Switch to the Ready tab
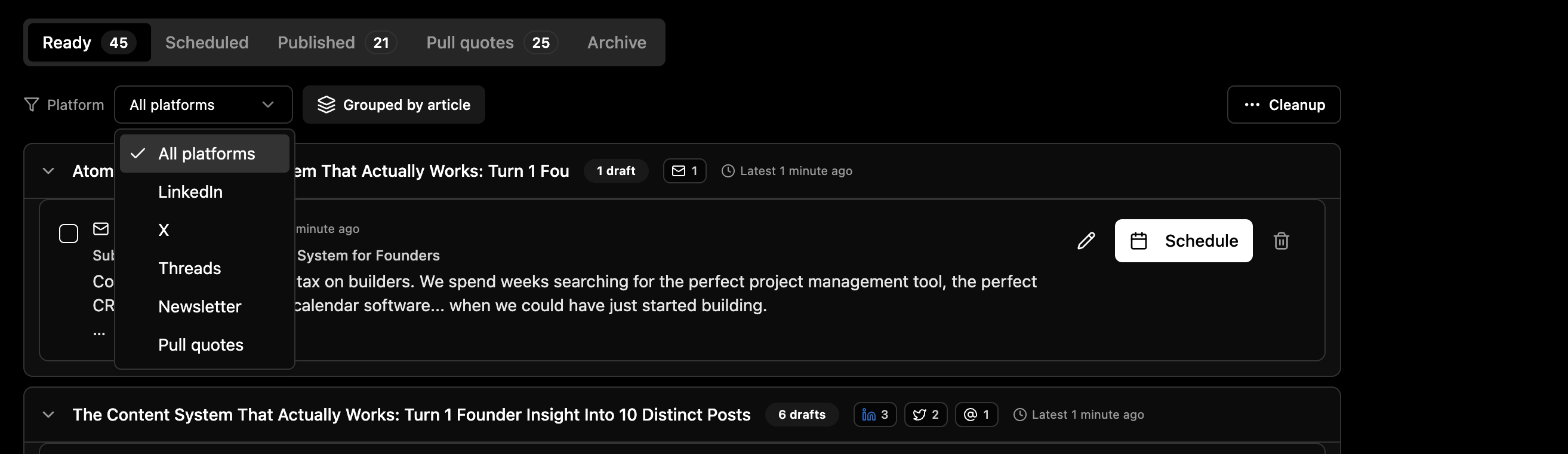The height and width of the screenshot is (454, 1568). [89, 42]
